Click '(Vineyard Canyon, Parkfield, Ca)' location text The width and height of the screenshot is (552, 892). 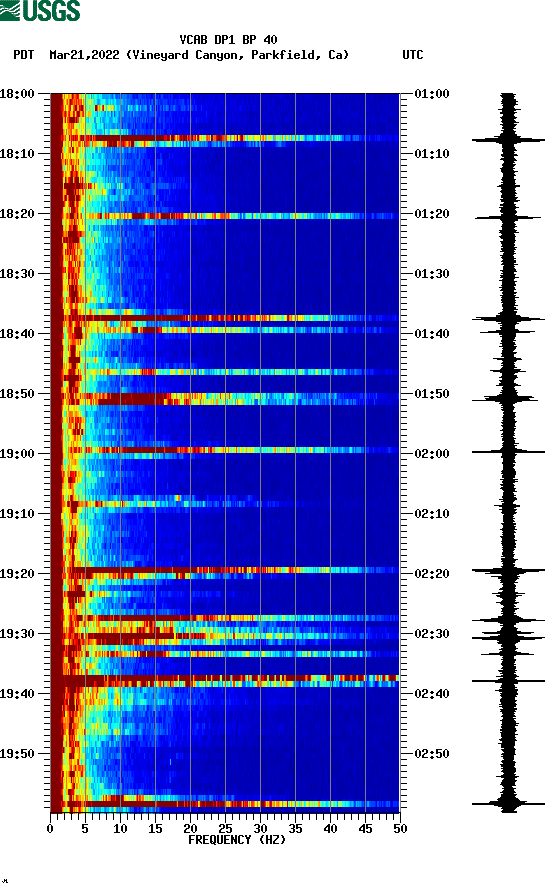[237, 55]
